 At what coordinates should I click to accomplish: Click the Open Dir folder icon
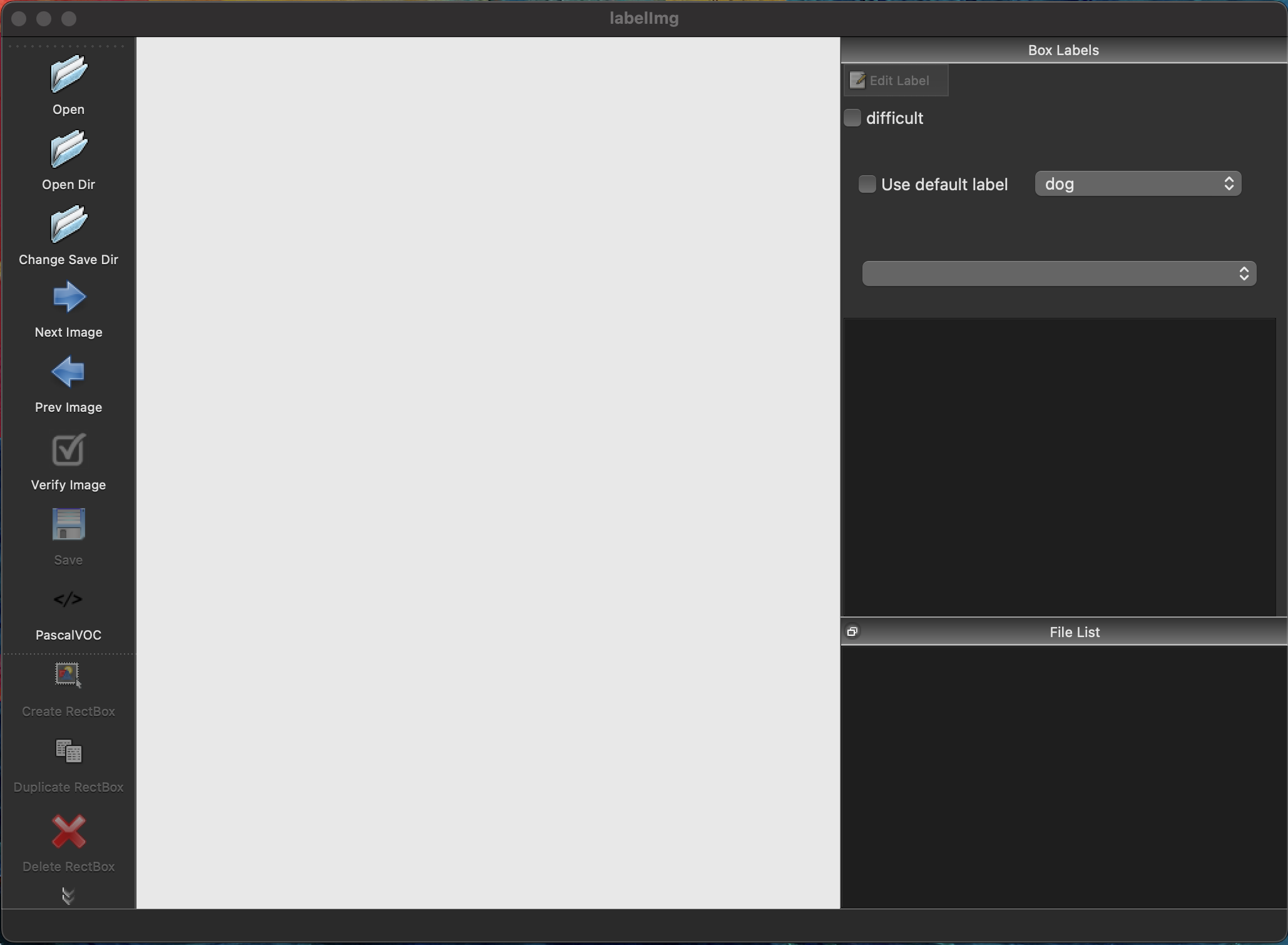coord(68,149)
